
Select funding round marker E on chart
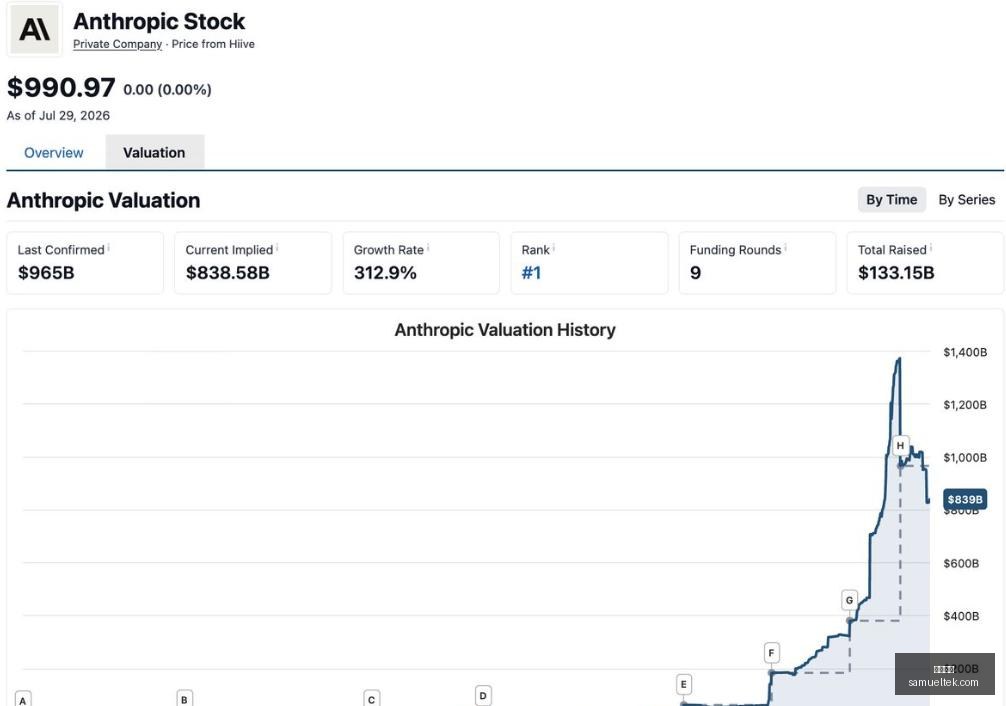click(683, 684)
